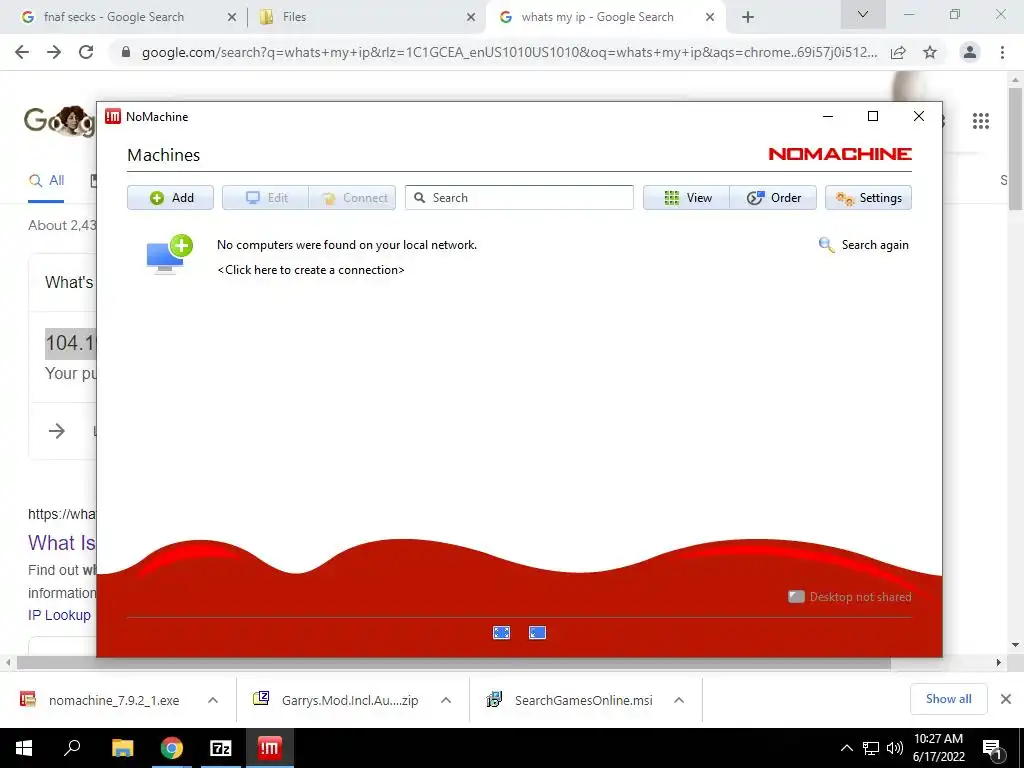Viewport: 1024px width, 768px height.
Task: Click the fullscreen icon at NoMachine bottom
Action: (x=502, y=633)
